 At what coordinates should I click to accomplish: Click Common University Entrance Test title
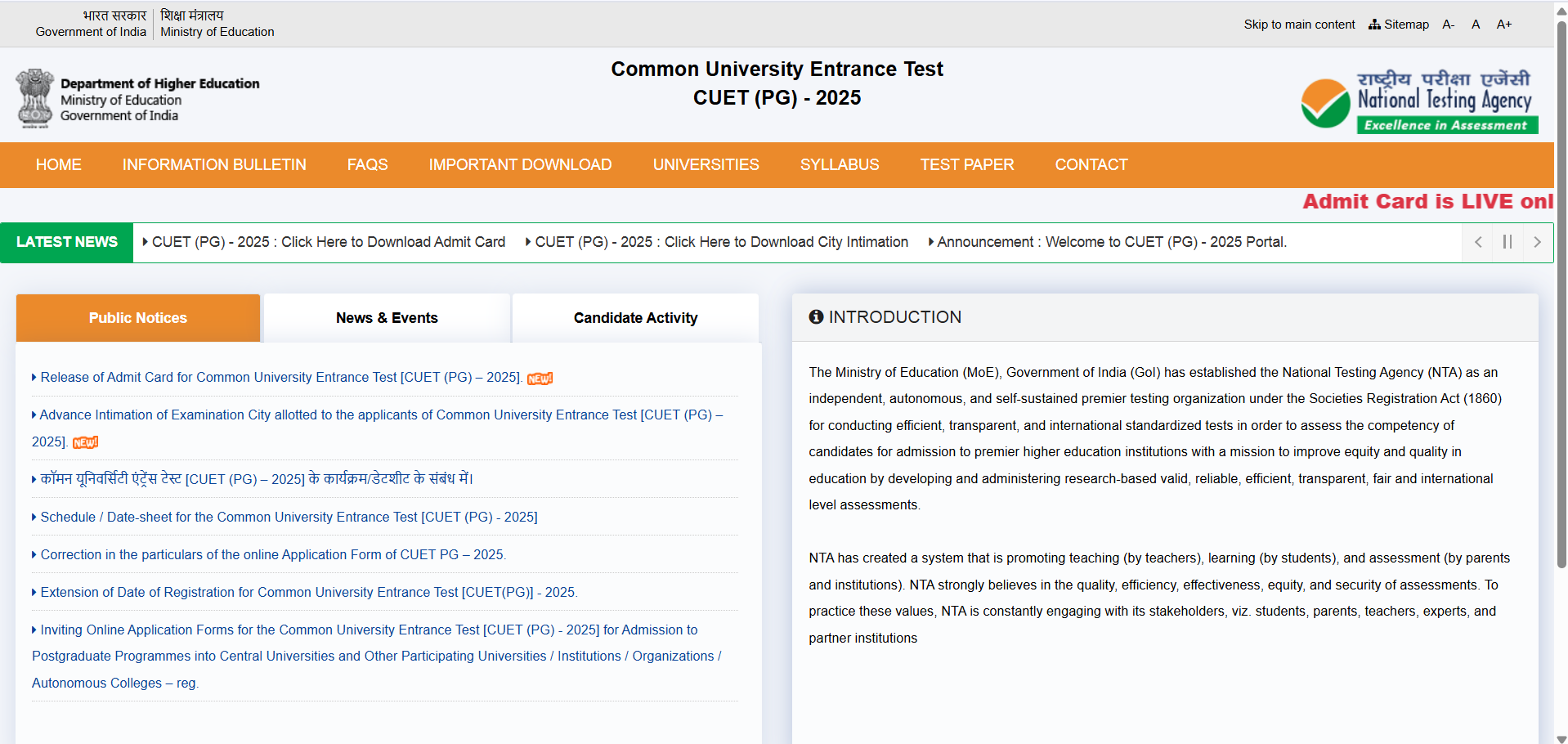coord(777,69)
